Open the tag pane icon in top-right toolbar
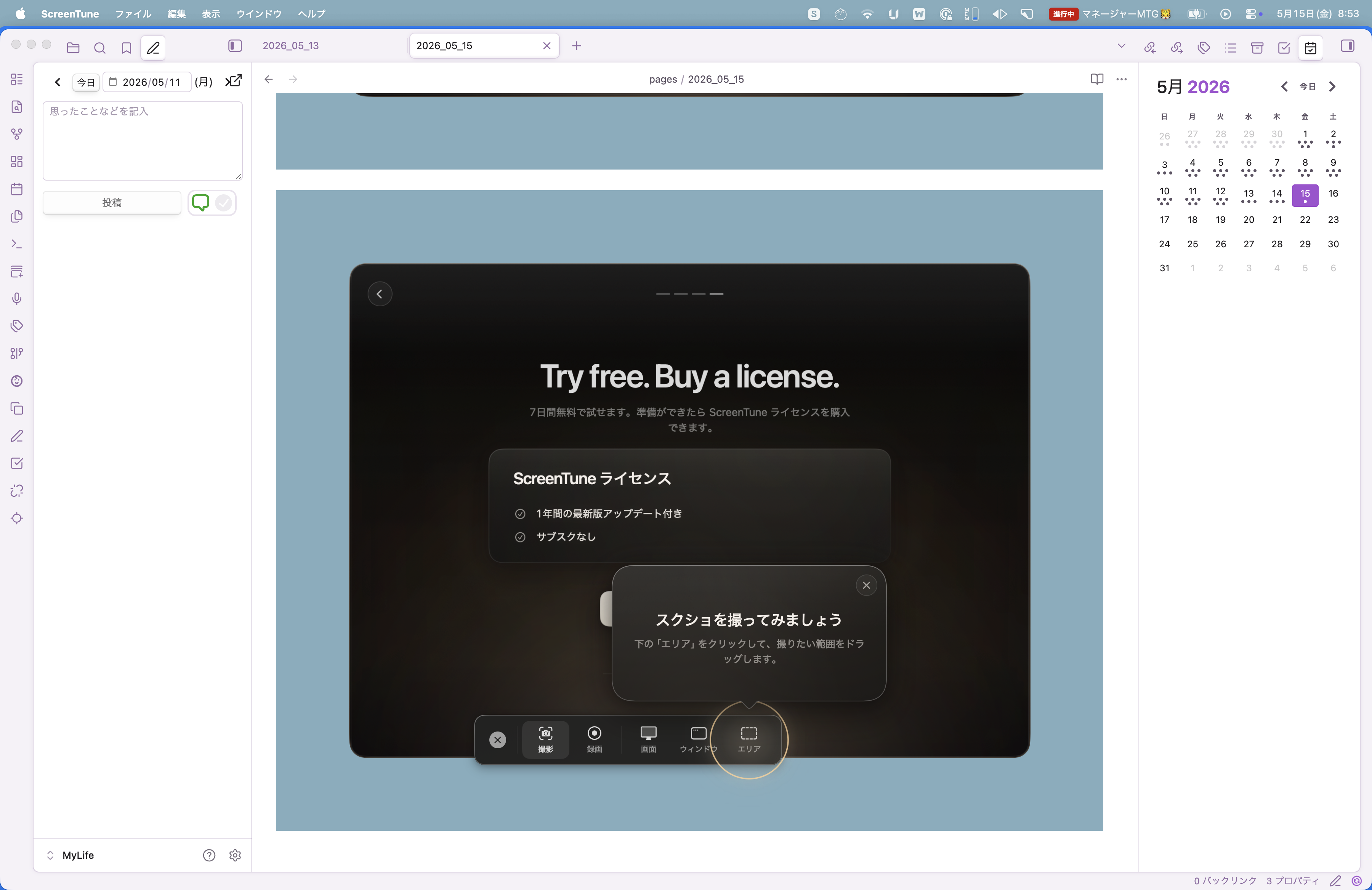The image size is (1372, 890). 1204,47
